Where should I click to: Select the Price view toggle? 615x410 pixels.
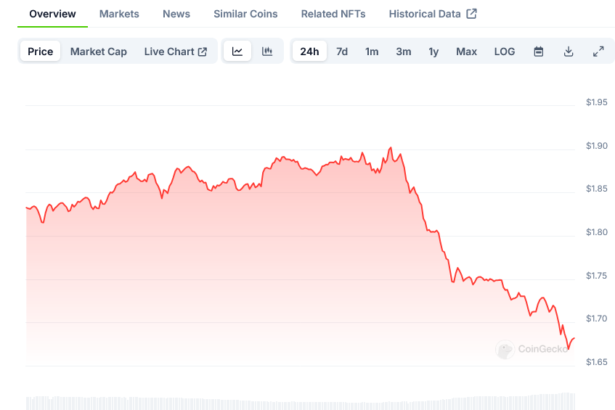(x=41, y=51)
